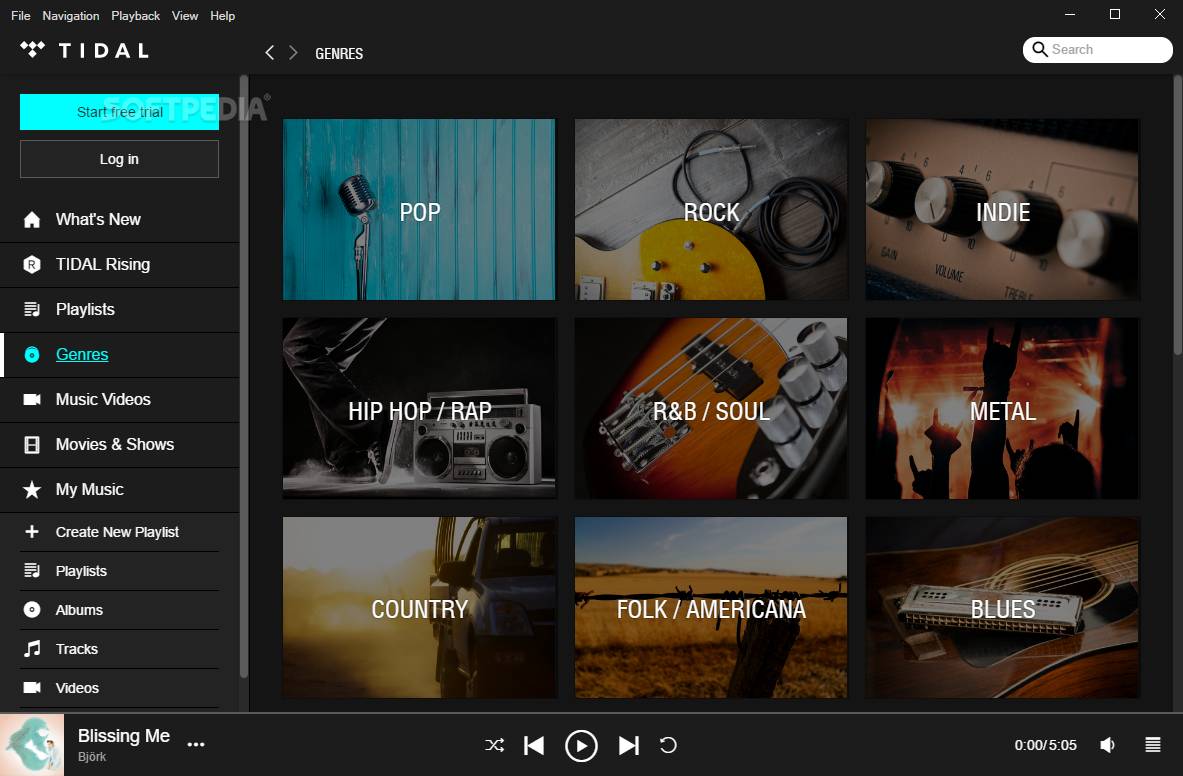Open the R&B / SOUL genre tile
1183x776 pixels.
[x=711, y=408]
